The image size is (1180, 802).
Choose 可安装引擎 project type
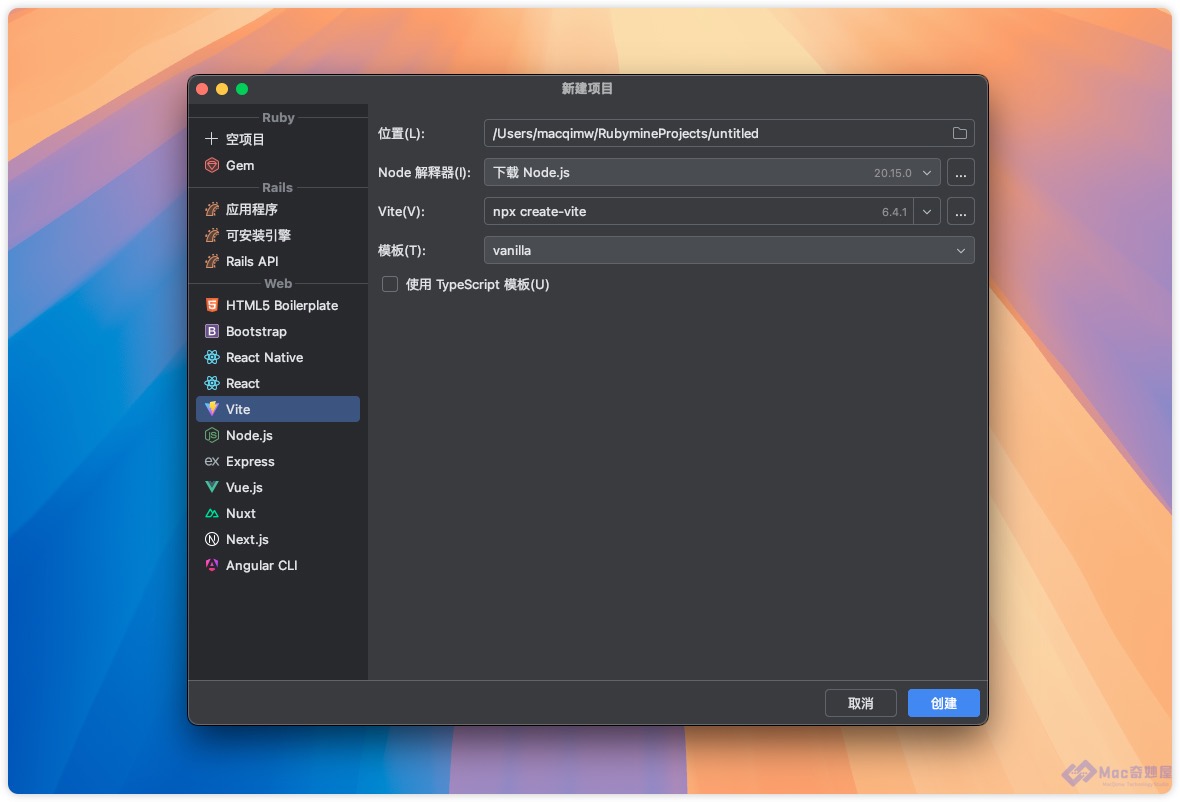pos(278,235)
